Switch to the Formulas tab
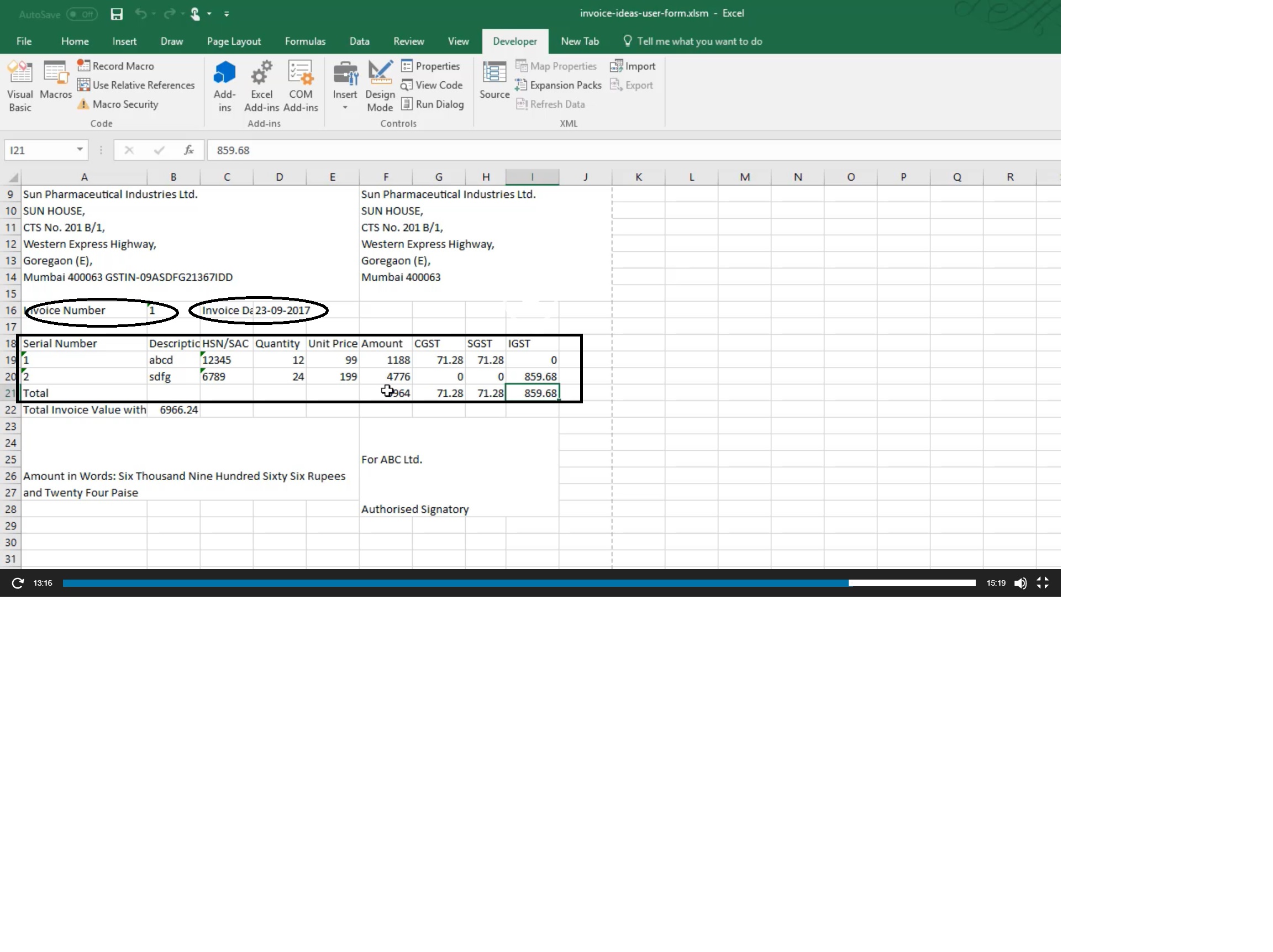This screenshot has height=952, width=1273. tap(304, 41)
